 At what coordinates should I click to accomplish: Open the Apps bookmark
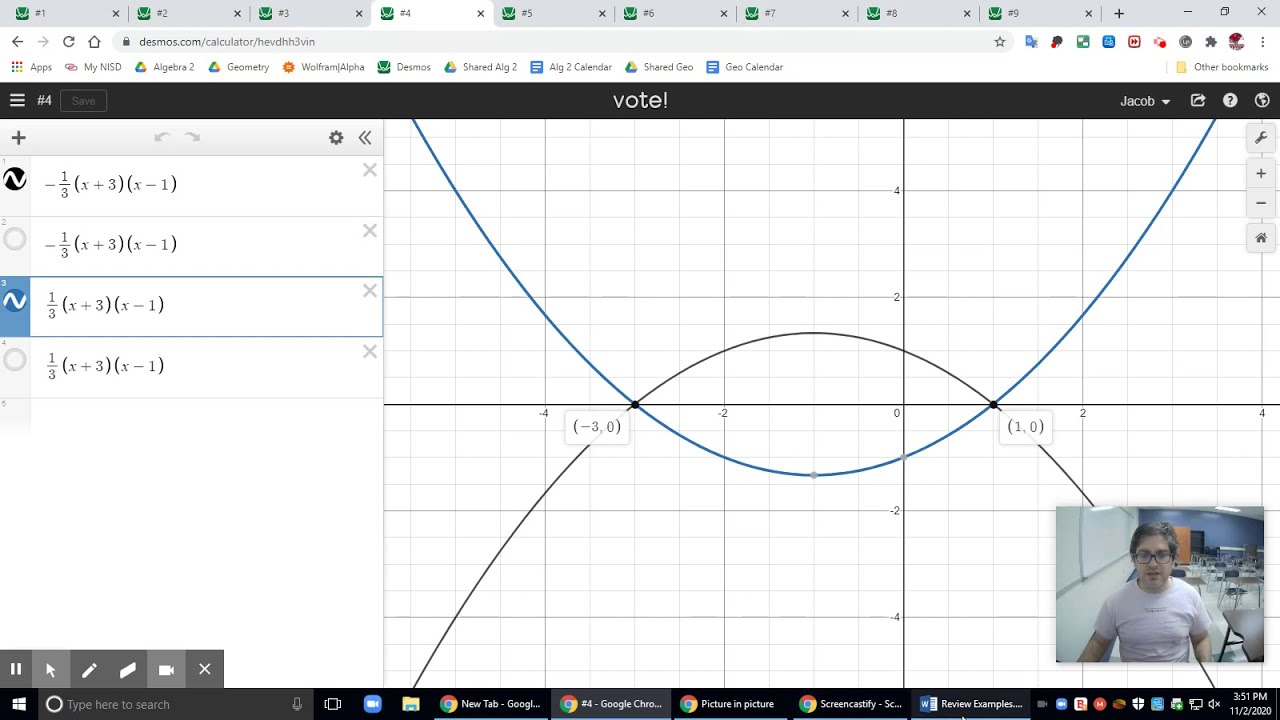click(32, 67)
